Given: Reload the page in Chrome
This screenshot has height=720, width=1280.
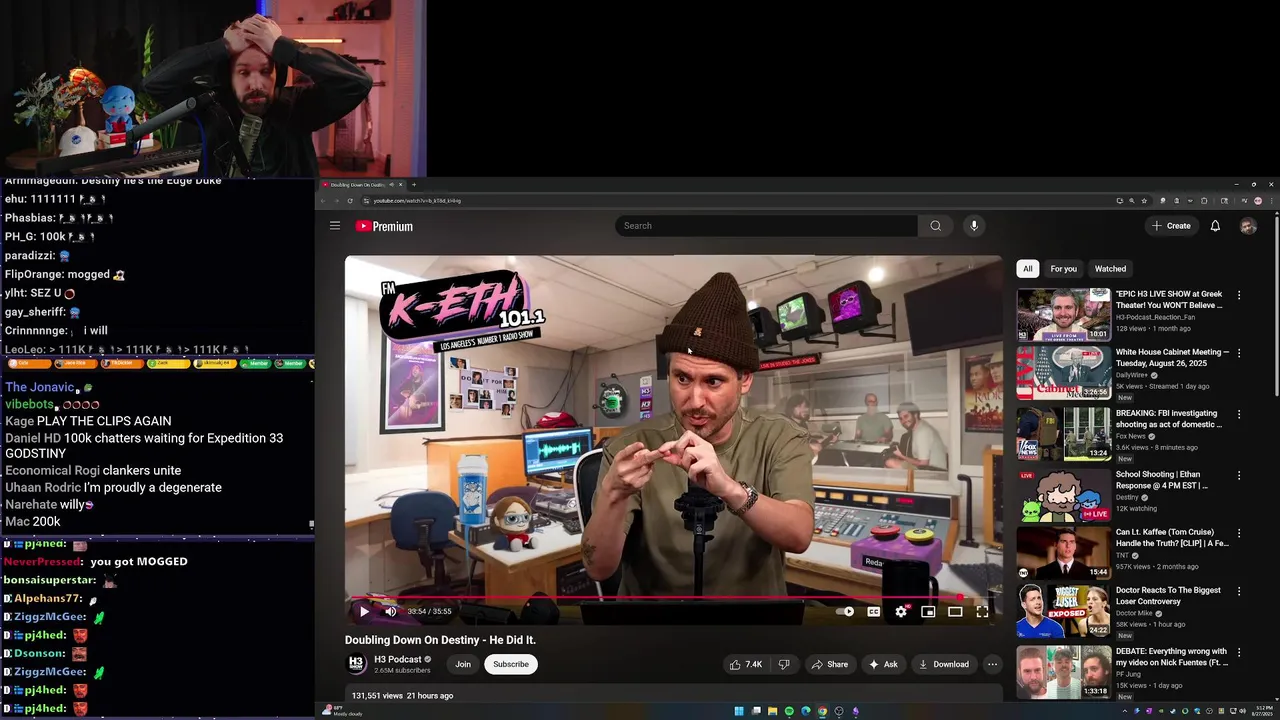Looking at the screenshot, I should pos(350,201).
